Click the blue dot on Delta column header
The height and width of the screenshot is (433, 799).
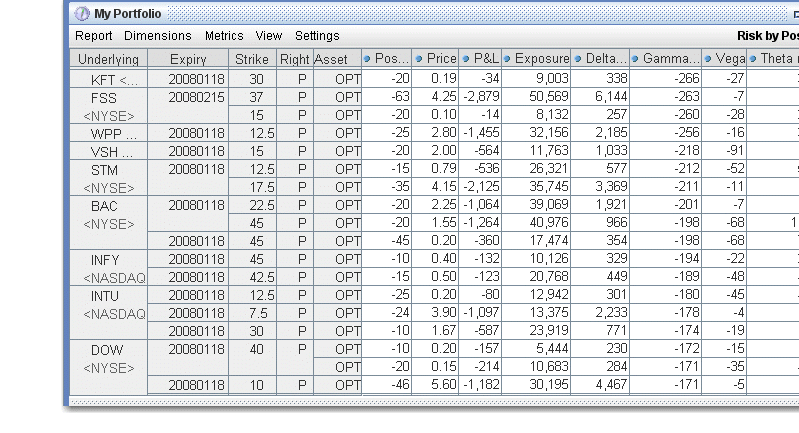pyautogui.click(x=578, y=59)
